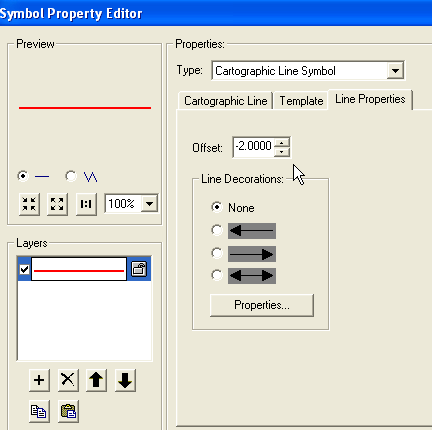The image size is (432, 430).
Task: Decrease Offset with the spinner down arrow
Action: 282,152
